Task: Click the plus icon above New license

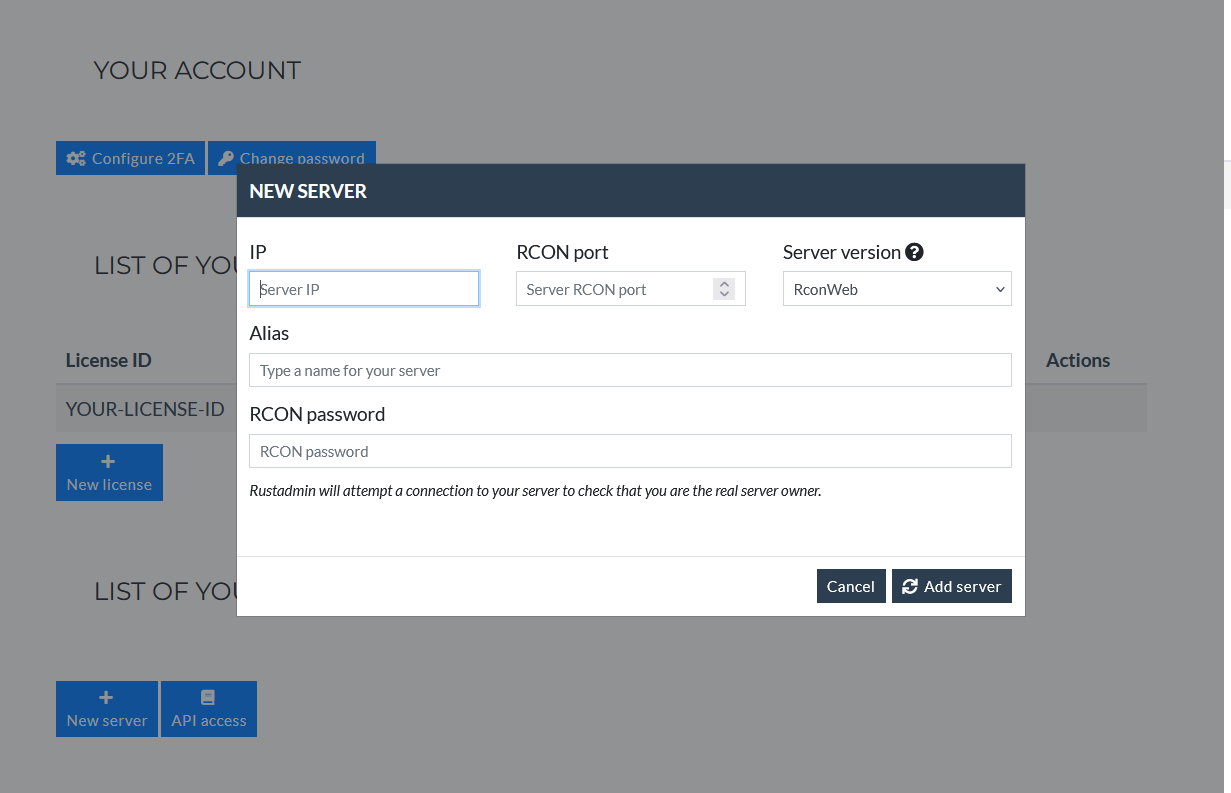Action: pyautogui.click(x=108, y=462)
